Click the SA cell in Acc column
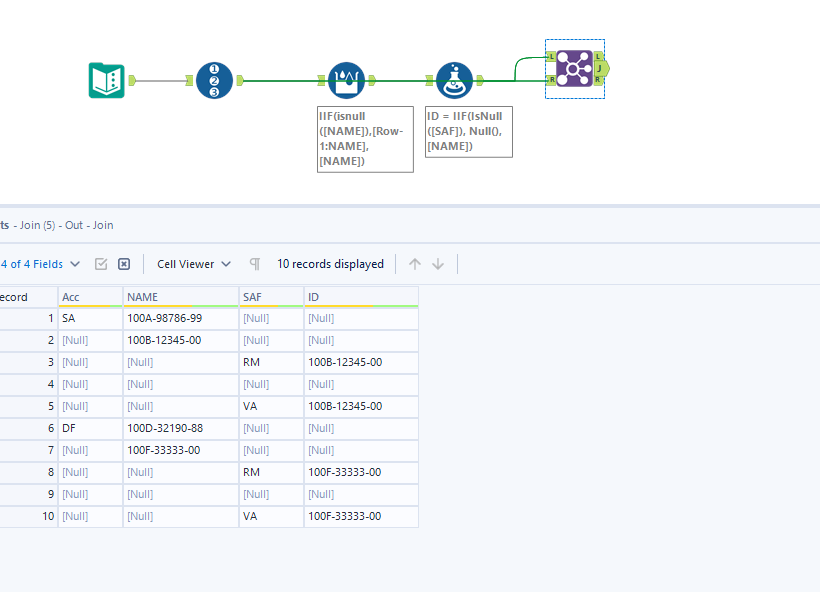This screenshot has width=820, height=592. tap(90, 318)
